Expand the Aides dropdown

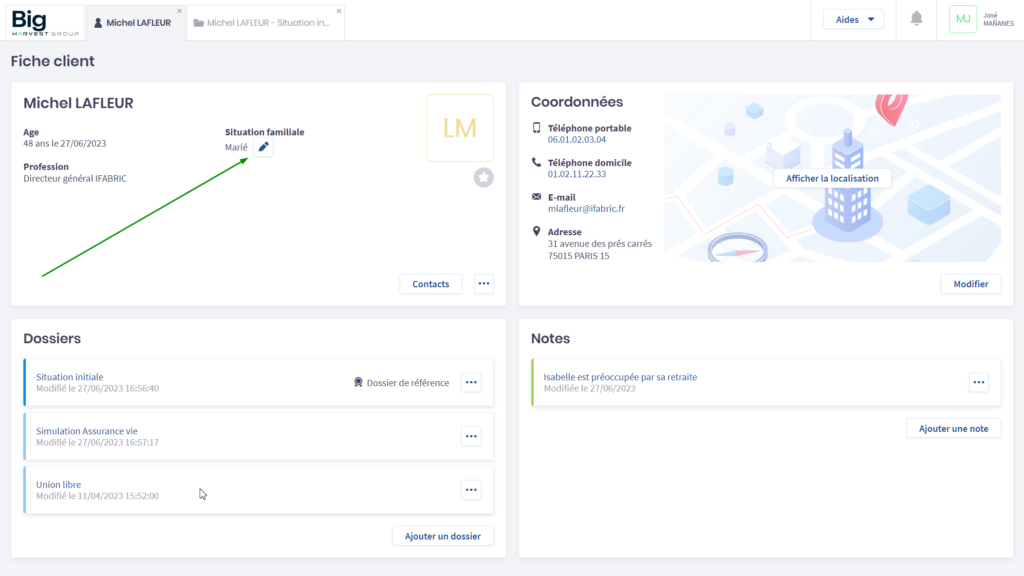tap(853, 19)
